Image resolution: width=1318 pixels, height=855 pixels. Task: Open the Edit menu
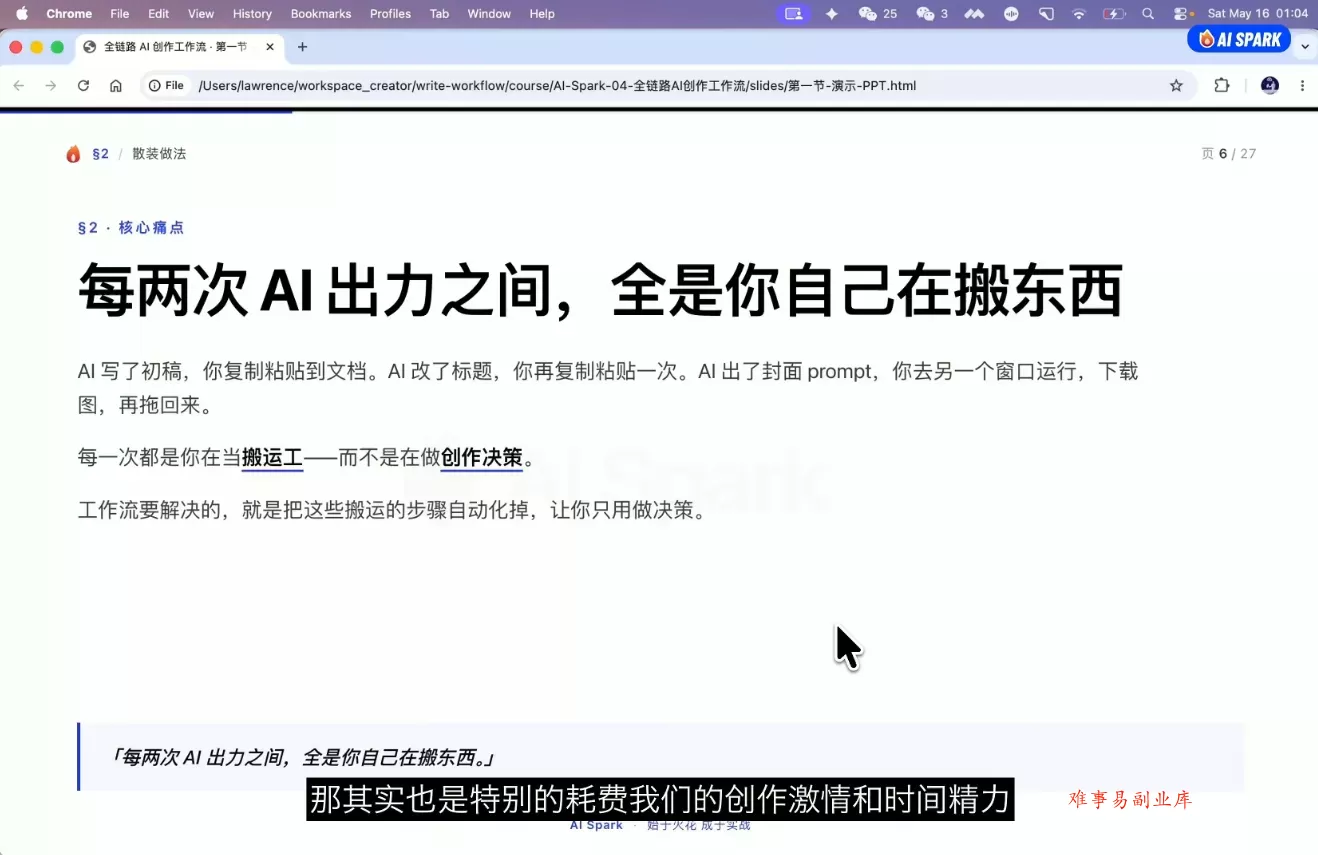coord(158,13)
